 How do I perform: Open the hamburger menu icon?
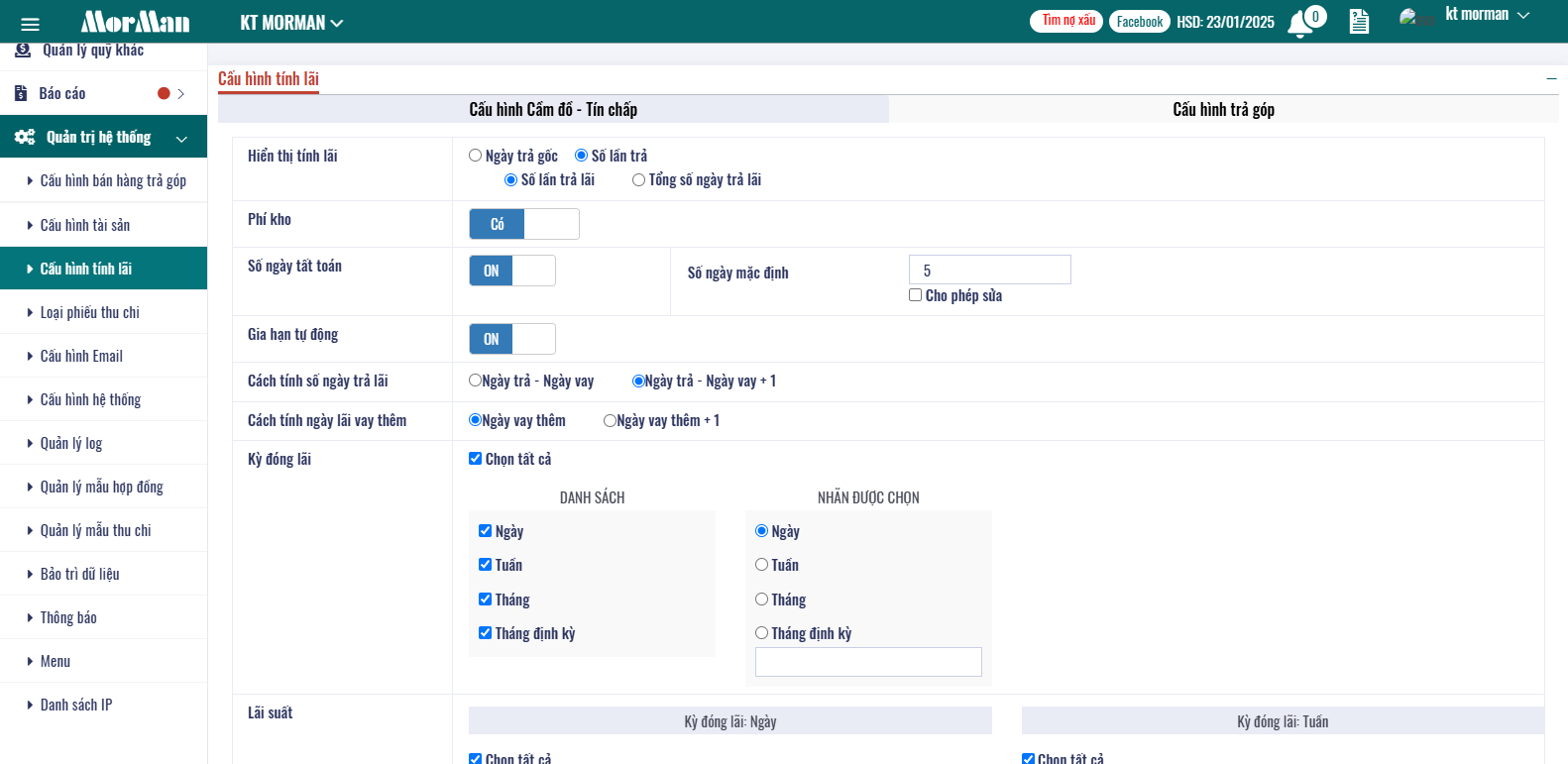coord(30,25)
